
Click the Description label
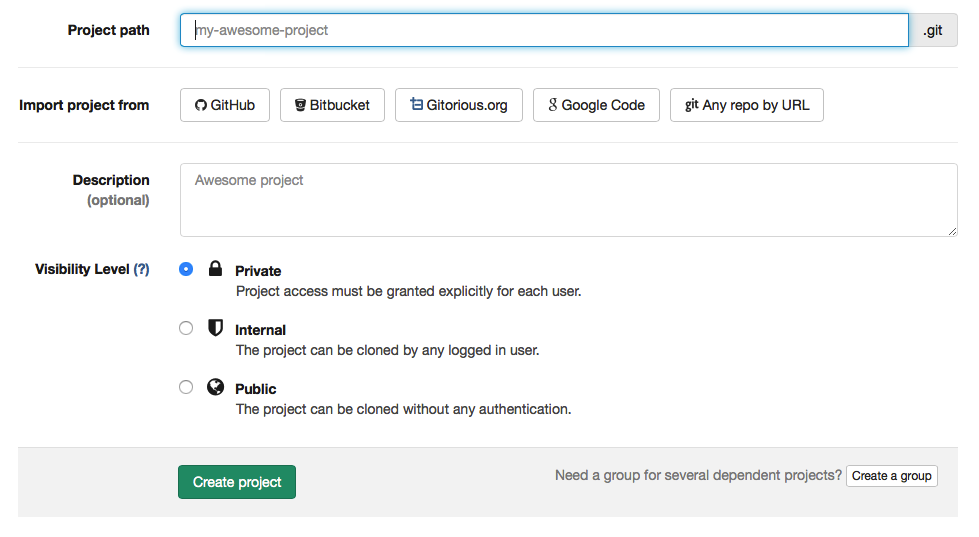coord(111,180)
